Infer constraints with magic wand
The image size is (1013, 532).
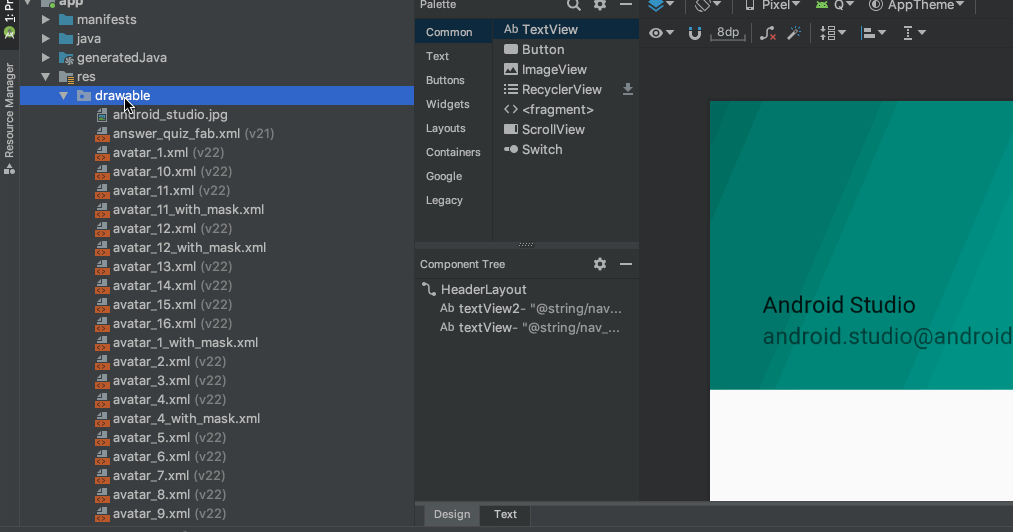pyautogui.click(x=794, y=33)
